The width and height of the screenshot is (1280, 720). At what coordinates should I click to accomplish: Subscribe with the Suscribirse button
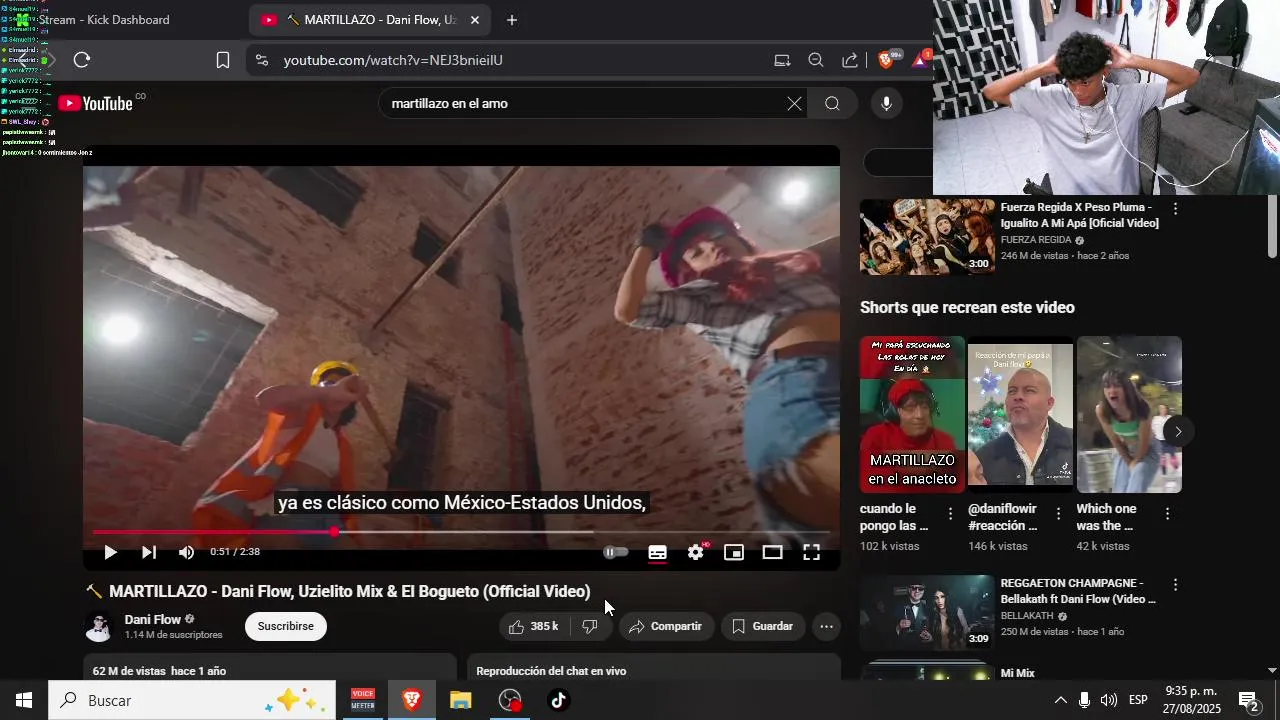[x=286, y=626]
